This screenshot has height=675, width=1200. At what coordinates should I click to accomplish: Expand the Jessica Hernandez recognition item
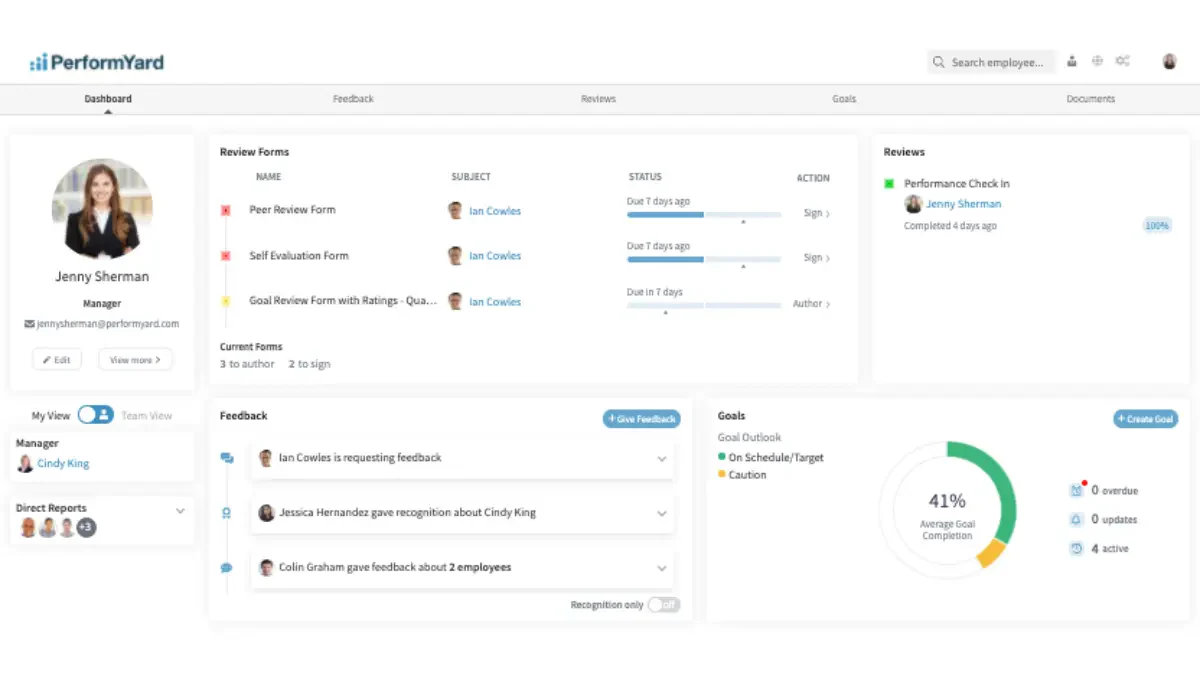pos(661,514)
